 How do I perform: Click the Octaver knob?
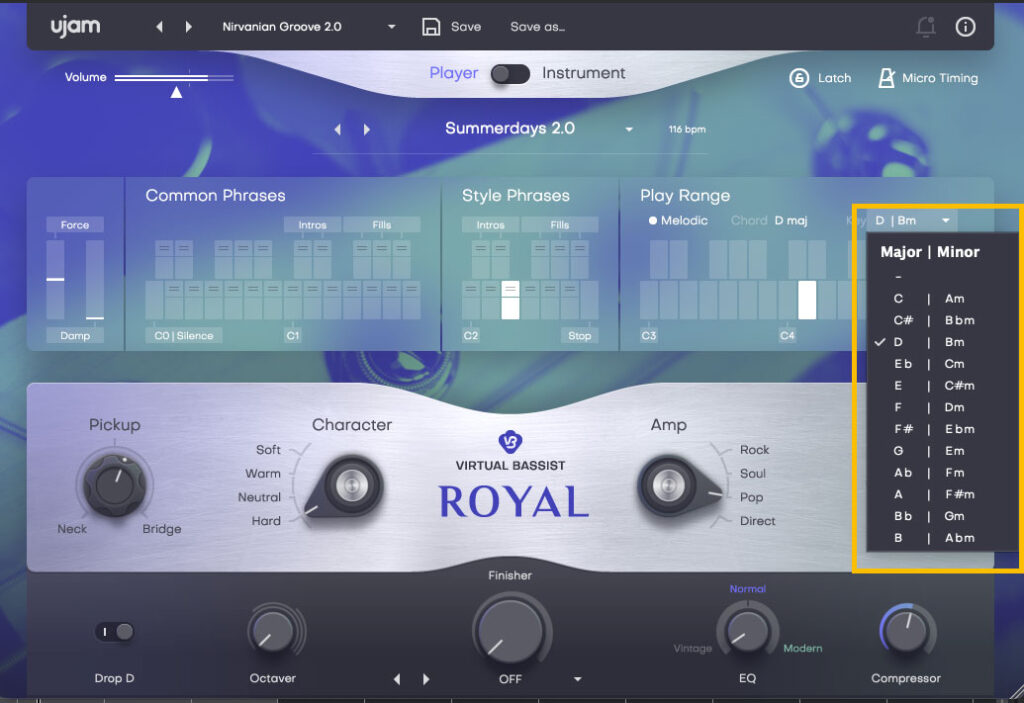point(272,632)
